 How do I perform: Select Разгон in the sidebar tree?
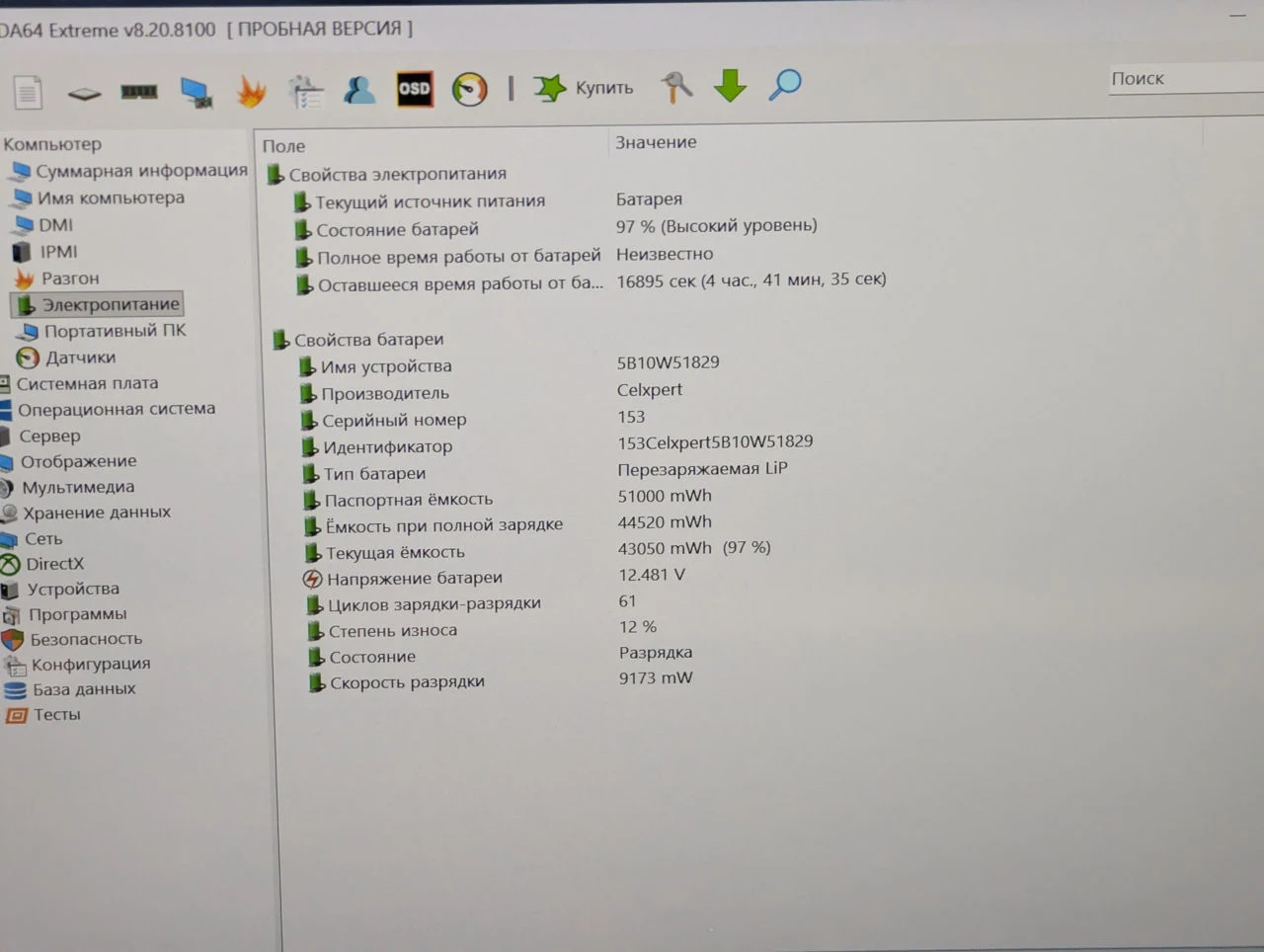click(57, 278)
